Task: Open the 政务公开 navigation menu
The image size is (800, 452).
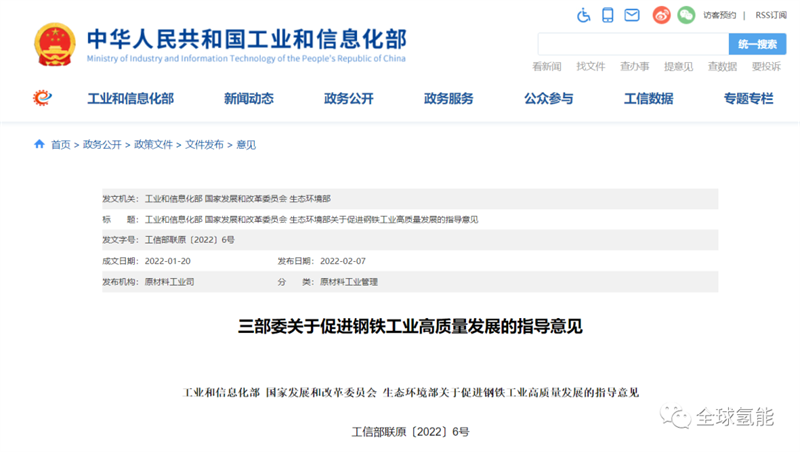Action: coord(349,98)
